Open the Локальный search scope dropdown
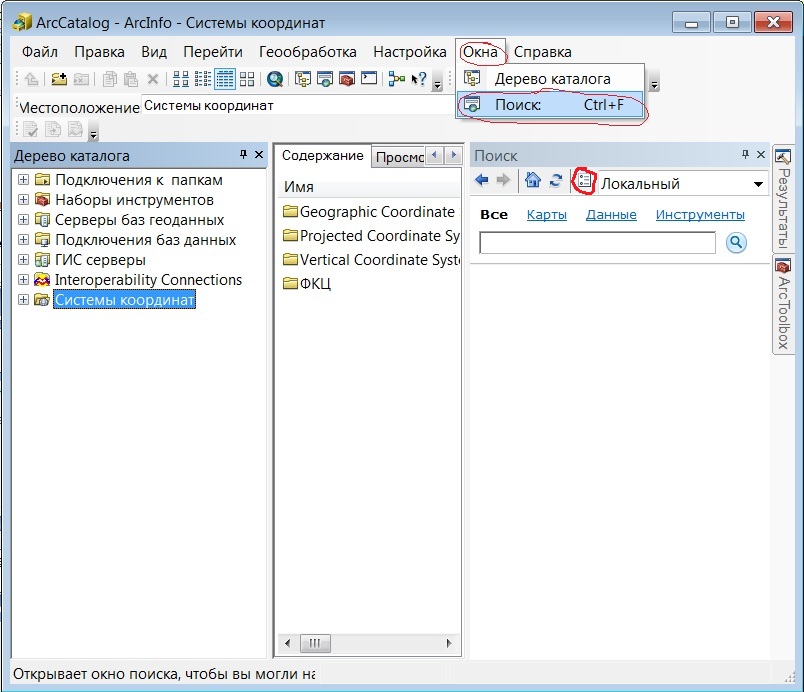This screenshot has width=804, height=692. [x=758, y=184]
